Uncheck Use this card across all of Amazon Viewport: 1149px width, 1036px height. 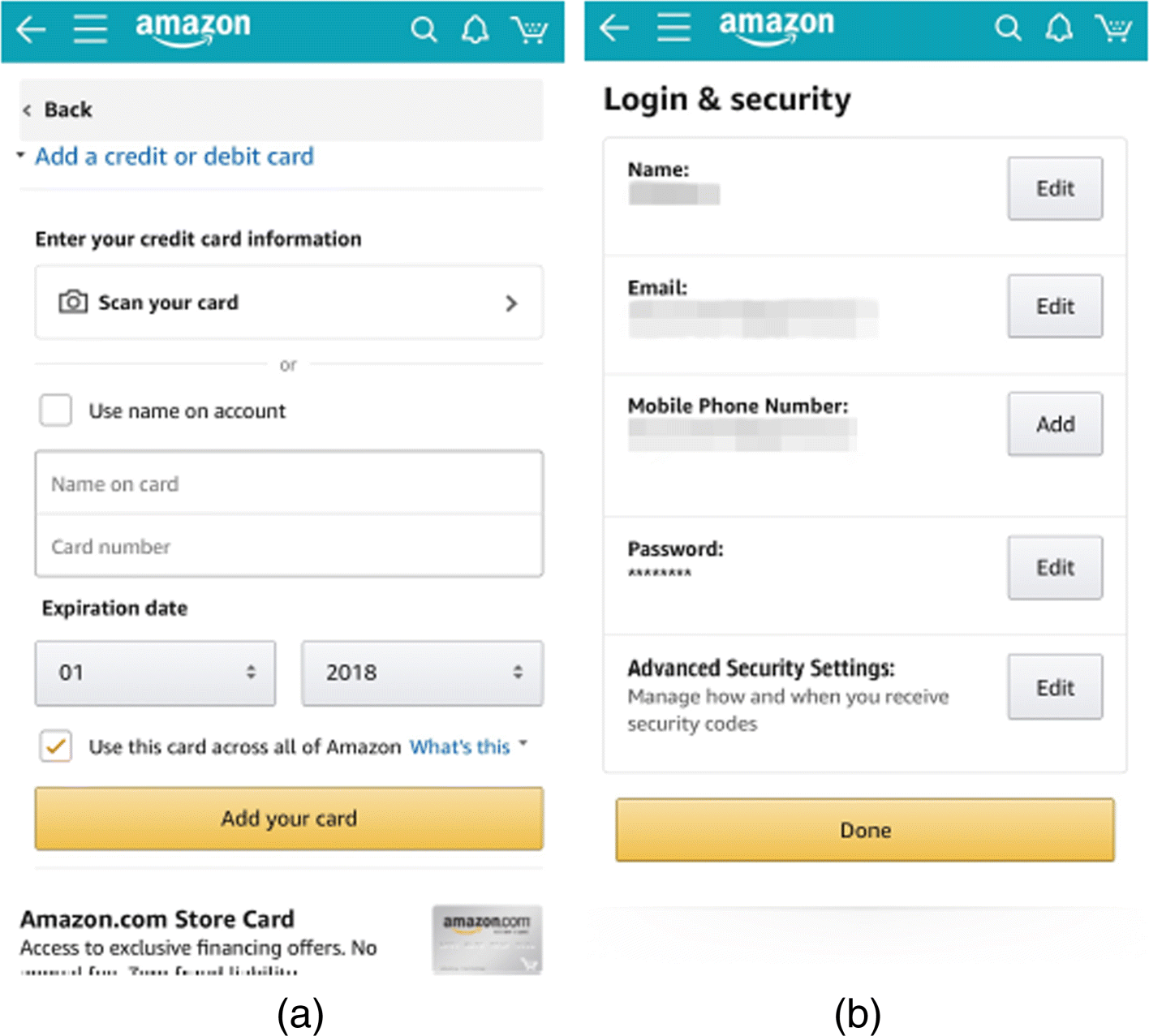[x=54, y=746]
